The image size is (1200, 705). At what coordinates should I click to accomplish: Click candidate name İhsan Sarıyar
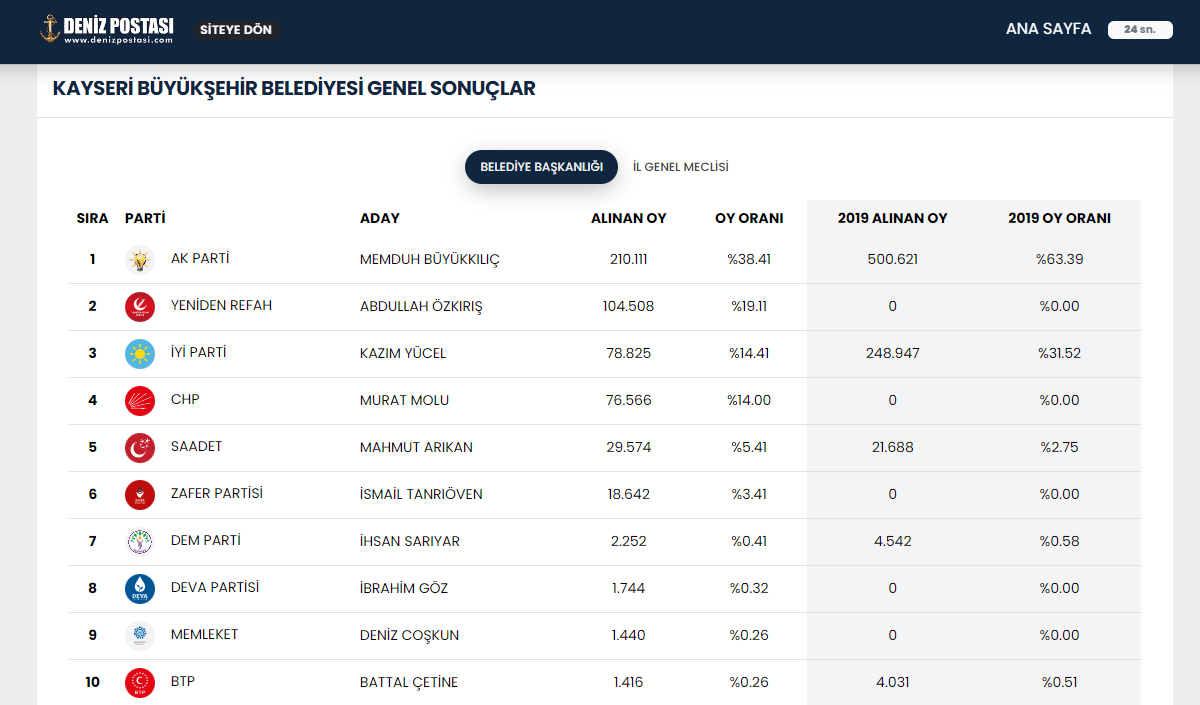click(410, 541)
